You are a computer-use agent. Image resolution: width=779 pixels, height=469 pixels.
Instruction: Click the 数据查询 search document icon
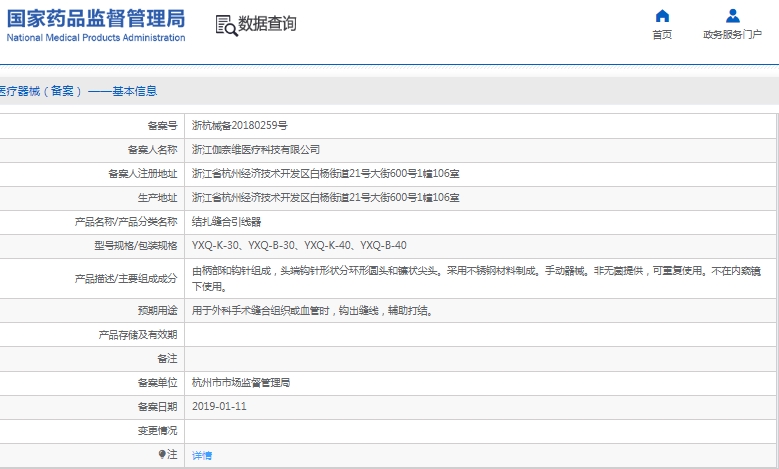tap(226, 25)
